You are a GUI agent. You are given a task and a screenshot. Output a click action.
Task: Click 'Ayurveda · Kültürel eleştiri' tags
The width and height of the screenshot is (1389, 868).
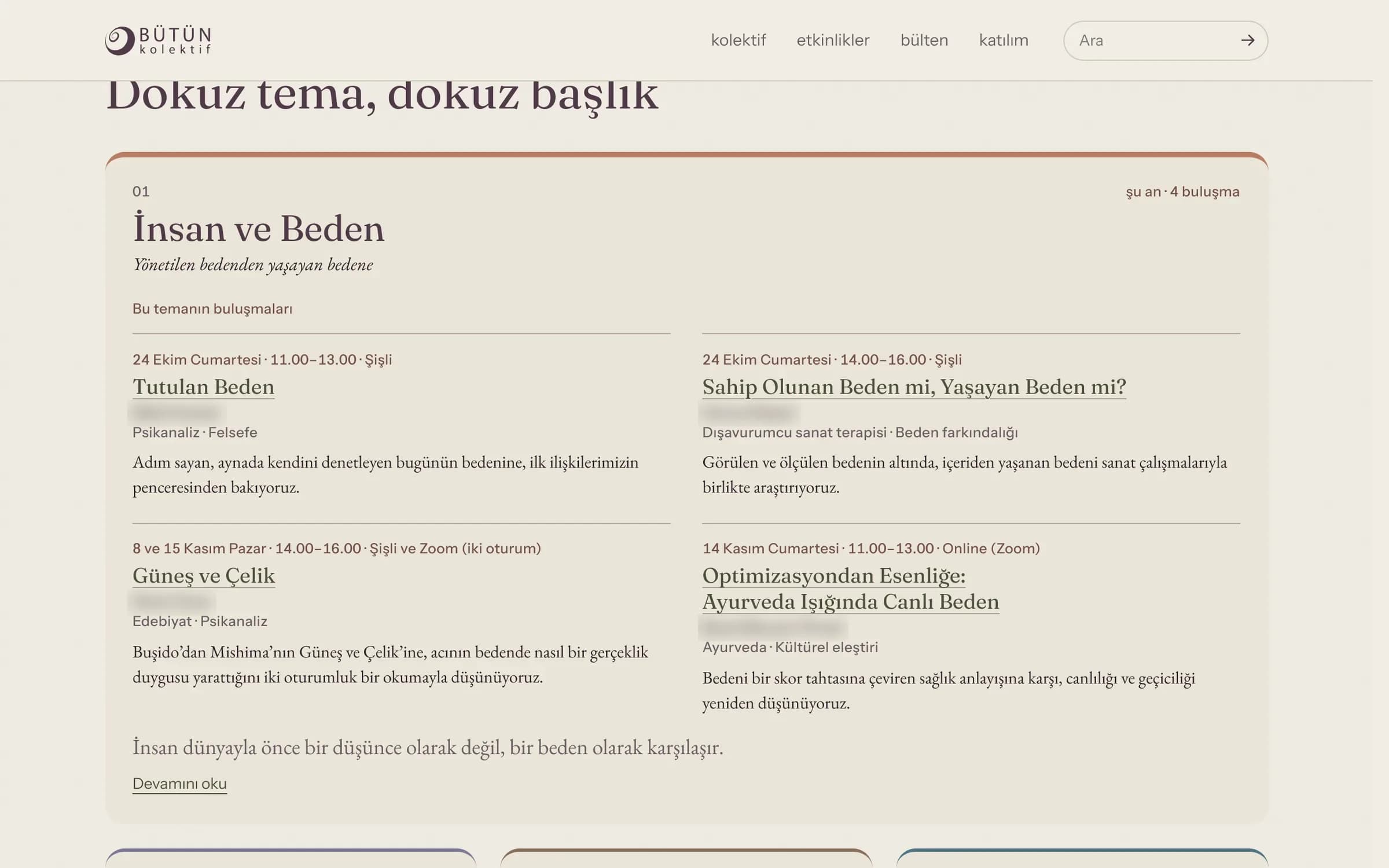(x=790, y=647)
